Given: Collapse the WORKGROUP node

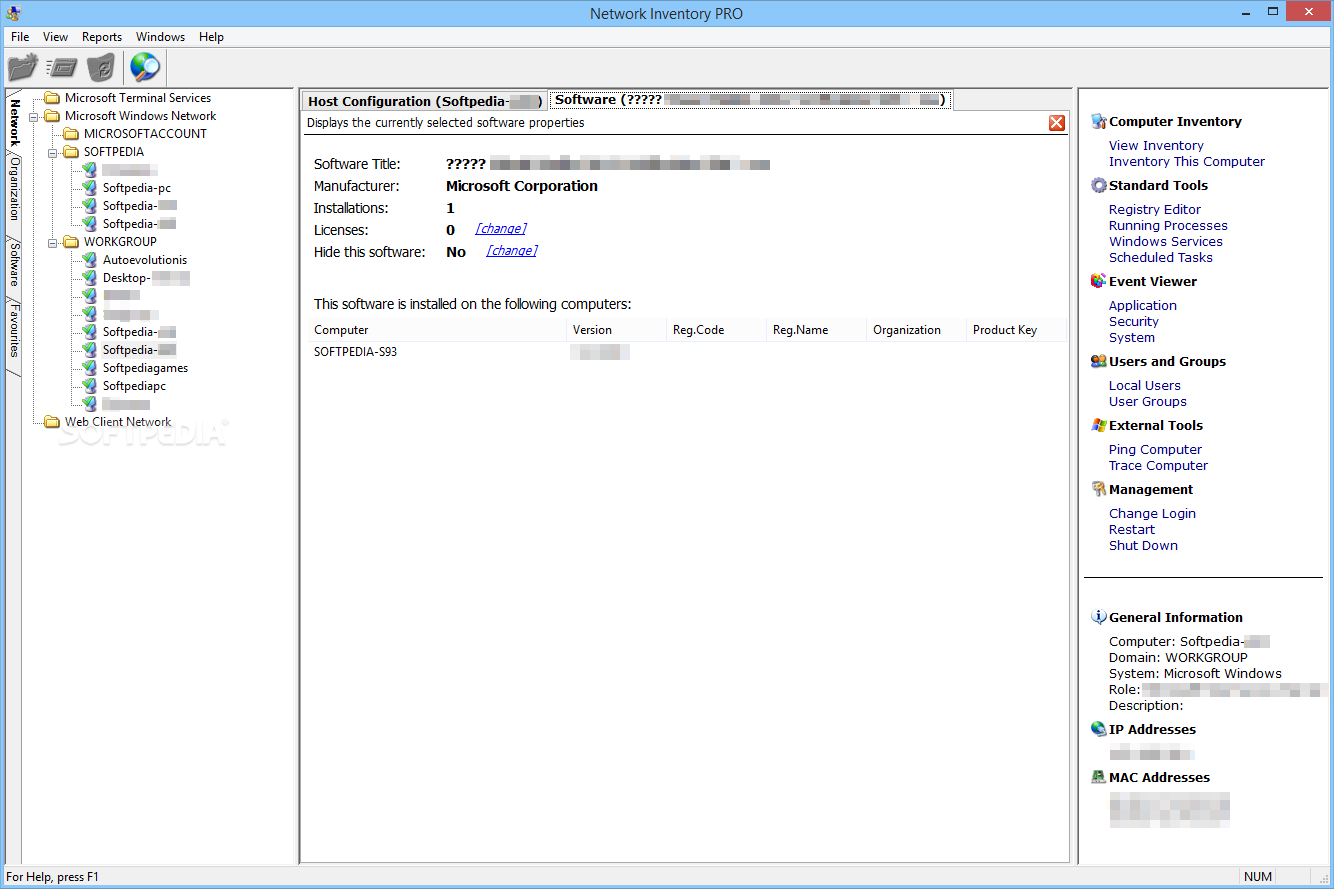Looking at the screenshot, I should coord(53,242).
